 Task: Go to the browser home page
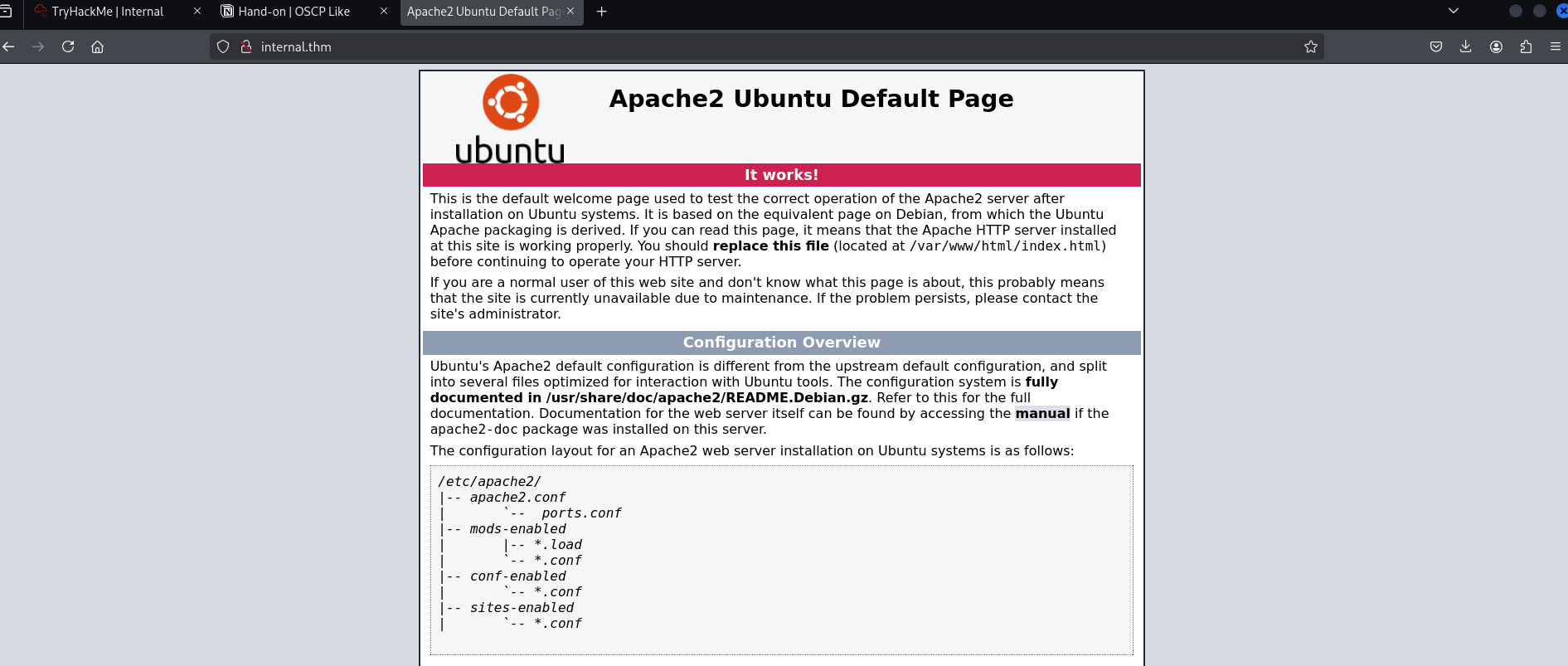click(98, 47)
